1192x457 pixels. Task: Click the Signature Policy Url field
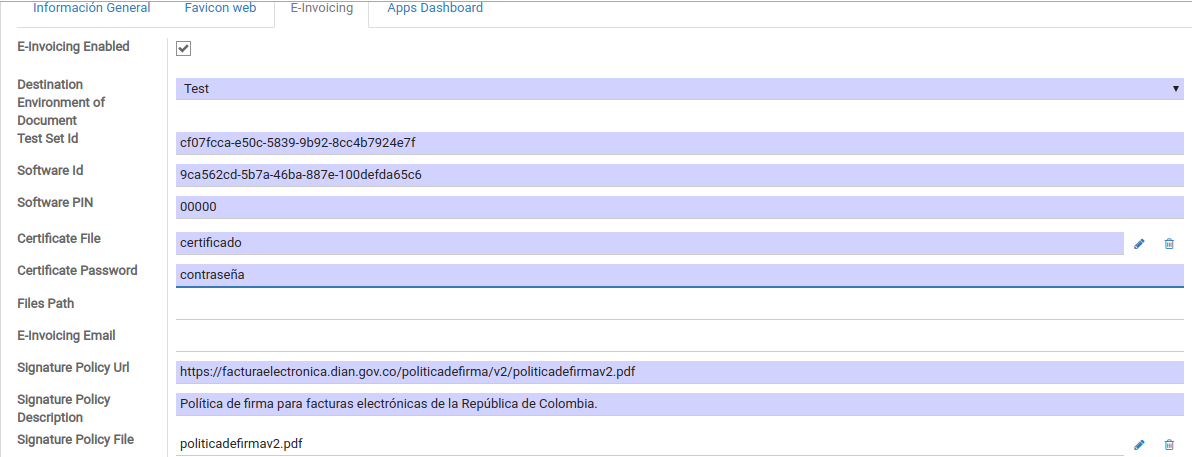pos(680,372)
